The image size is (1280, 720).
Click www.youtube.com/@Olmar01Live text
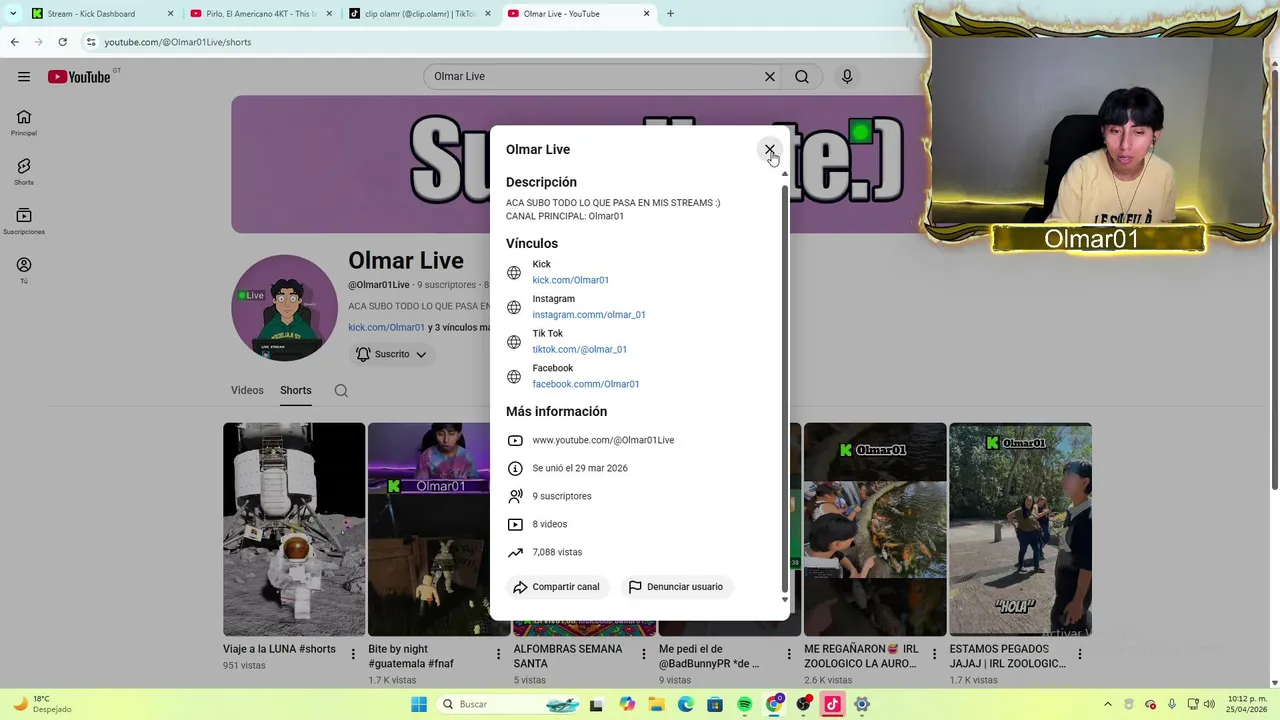click(x=603, y=440)
